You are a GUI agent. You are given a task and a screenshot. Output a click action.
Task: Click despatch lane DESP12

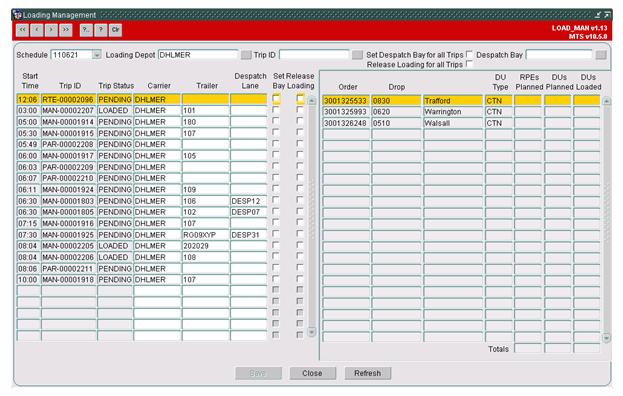pyautogui.click(x=248, y=201)
